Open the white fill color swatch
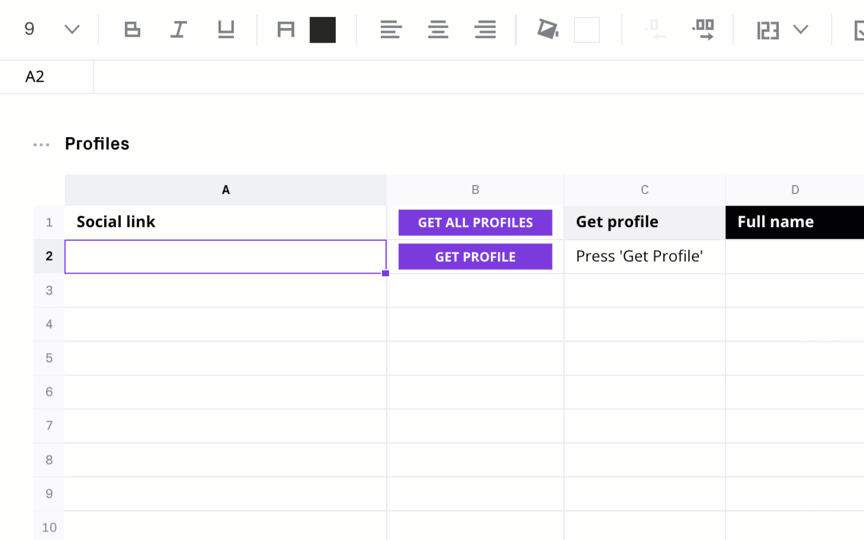864x540 pixels. (587, 30)
